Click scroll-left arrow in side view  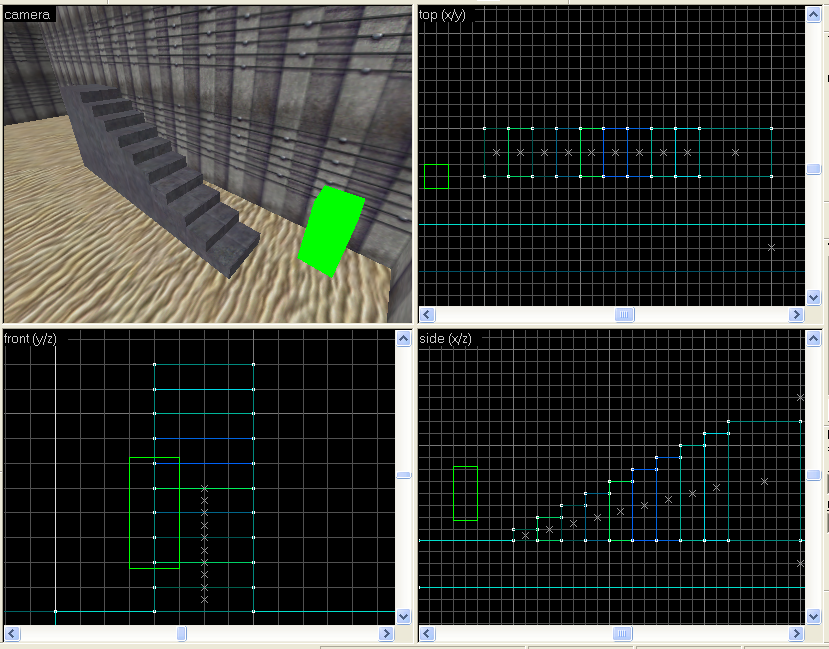427,634
